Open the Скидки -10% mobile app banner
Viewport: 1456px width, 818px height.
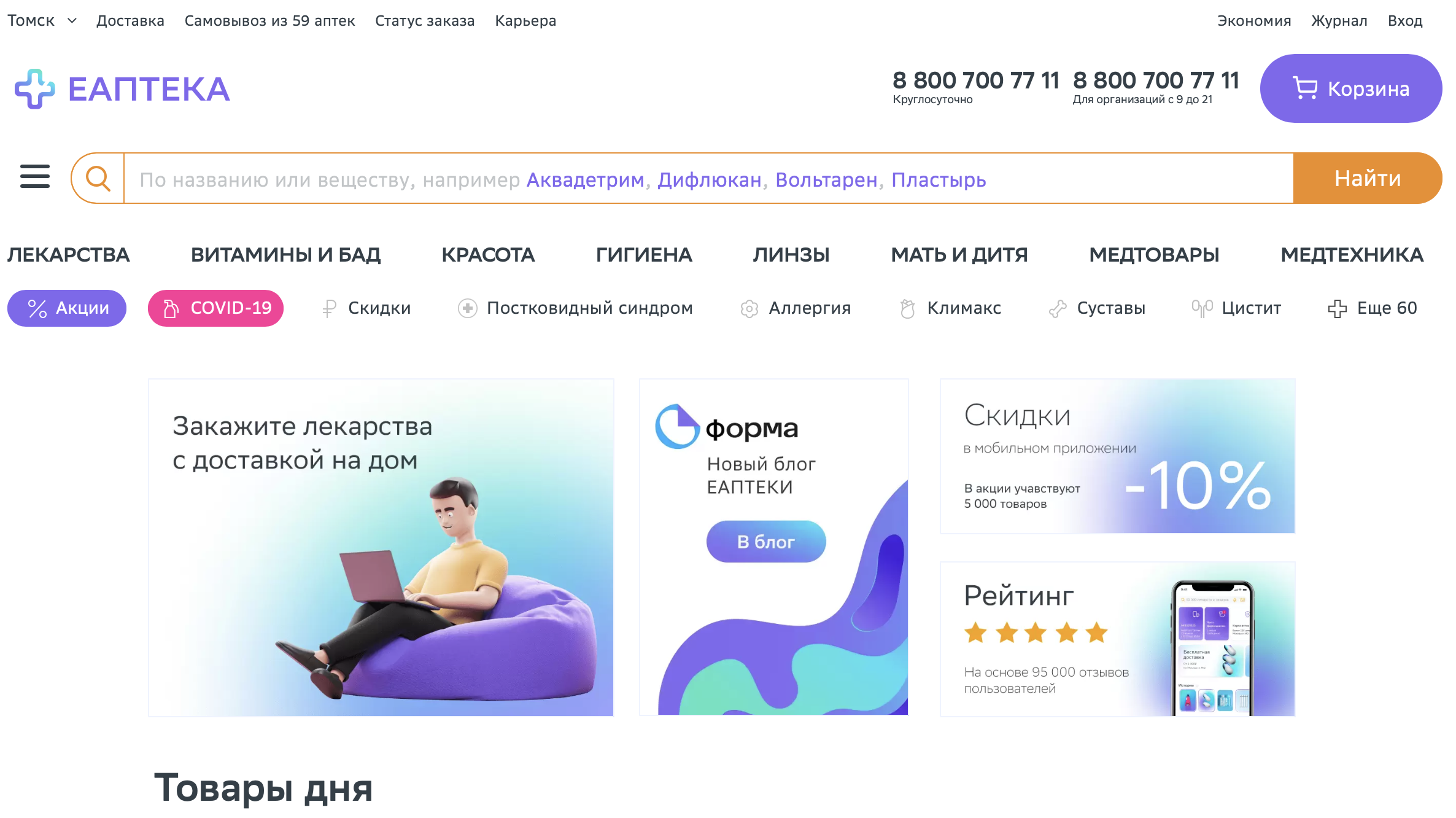coord(1117,456)
